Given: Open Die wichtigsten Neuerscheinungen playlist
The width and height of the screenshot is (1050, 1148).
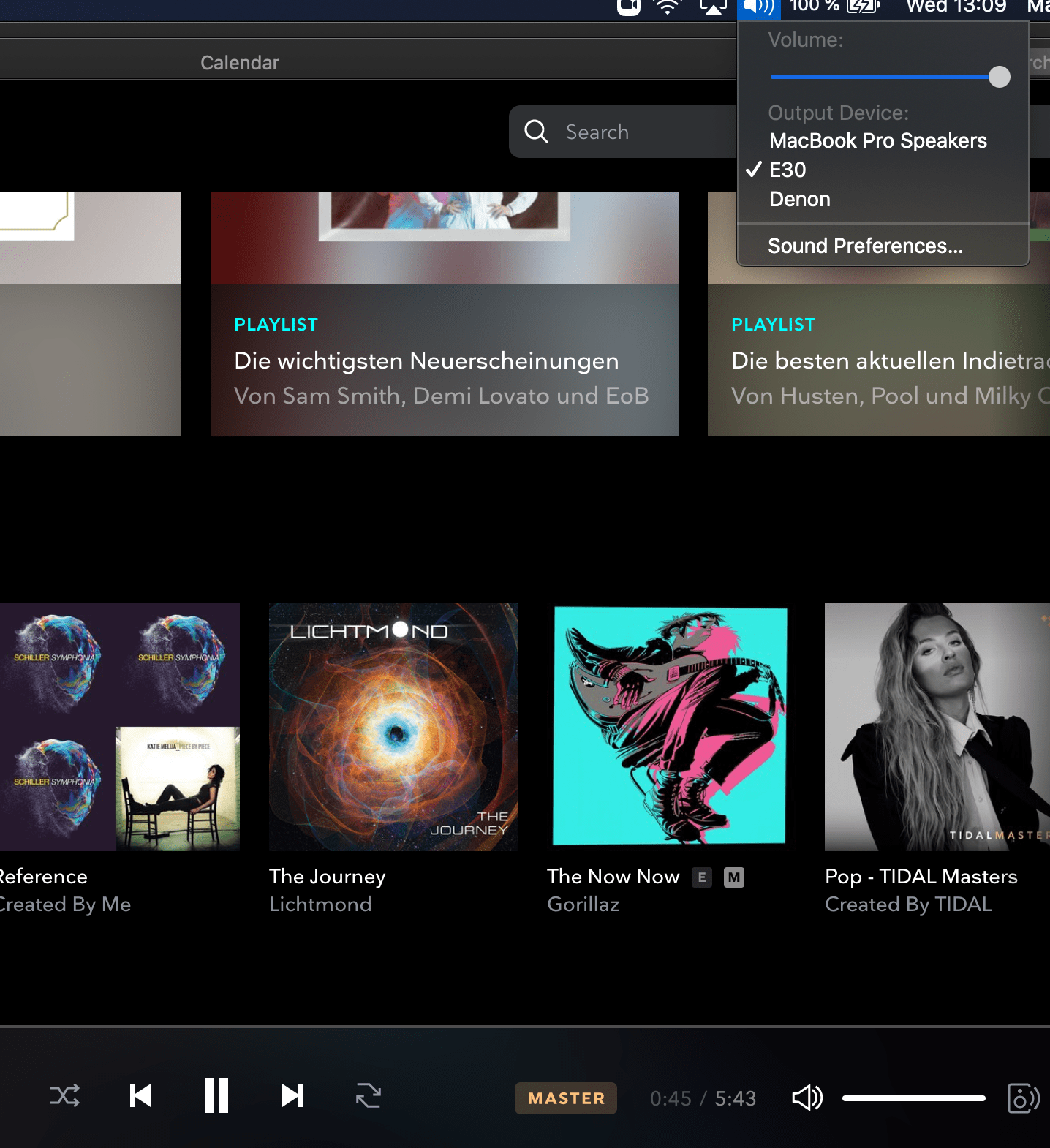Looking at the screenshot, I should coord(445,314).
